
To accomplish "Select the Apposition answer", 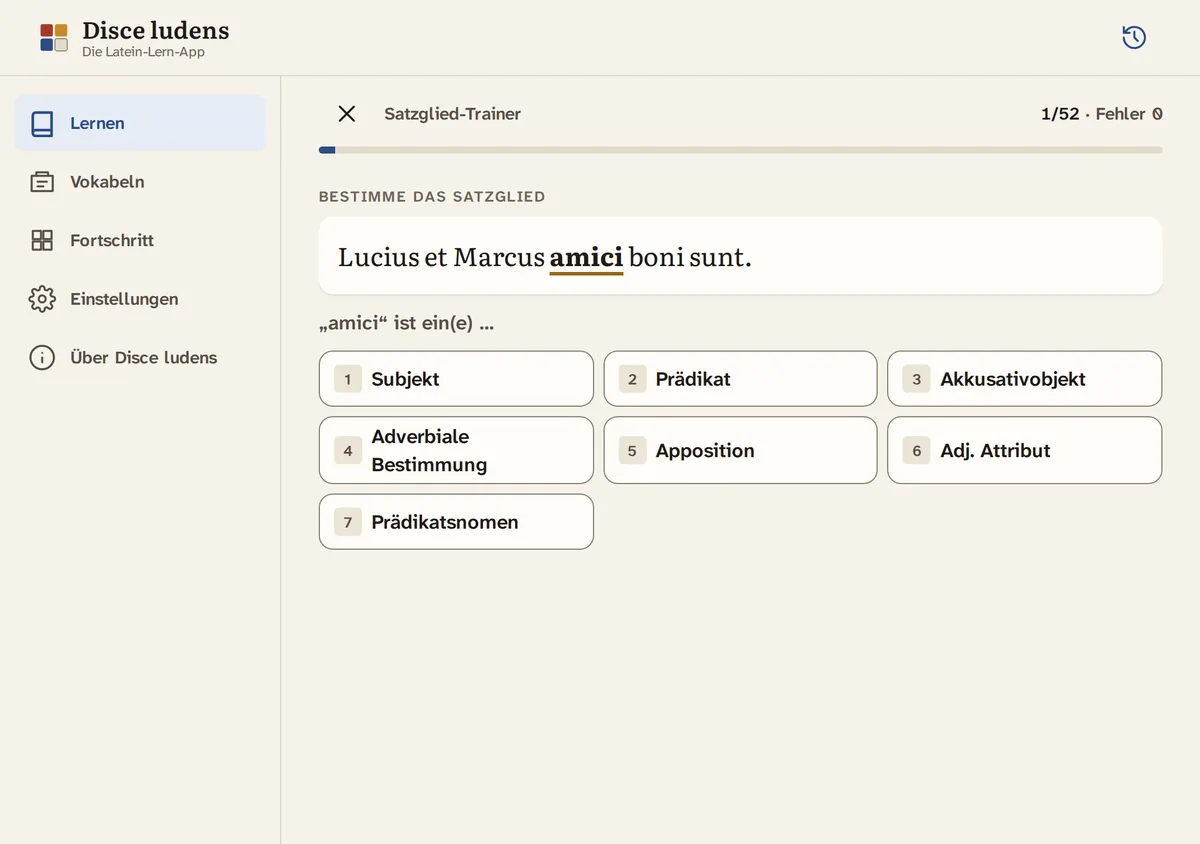I will click(740, 450).
